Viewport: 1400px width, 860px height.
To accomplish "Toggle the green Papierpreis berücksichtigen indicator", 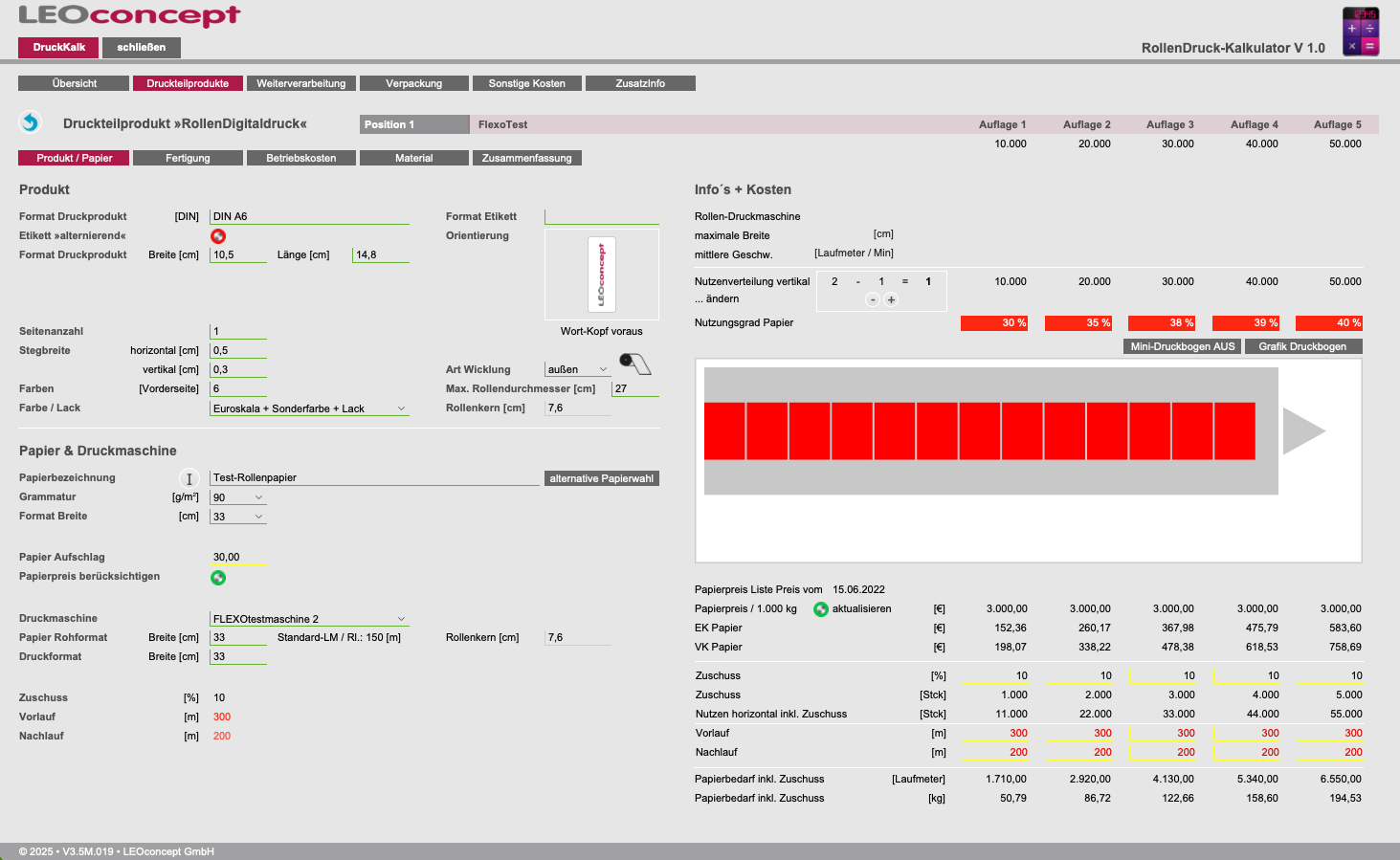I will (218, 577).
